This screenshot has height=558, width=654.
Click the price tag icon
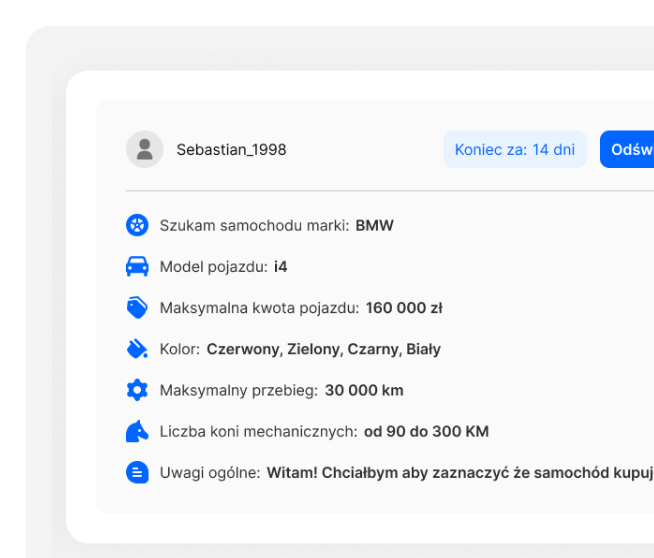point(137,308)
